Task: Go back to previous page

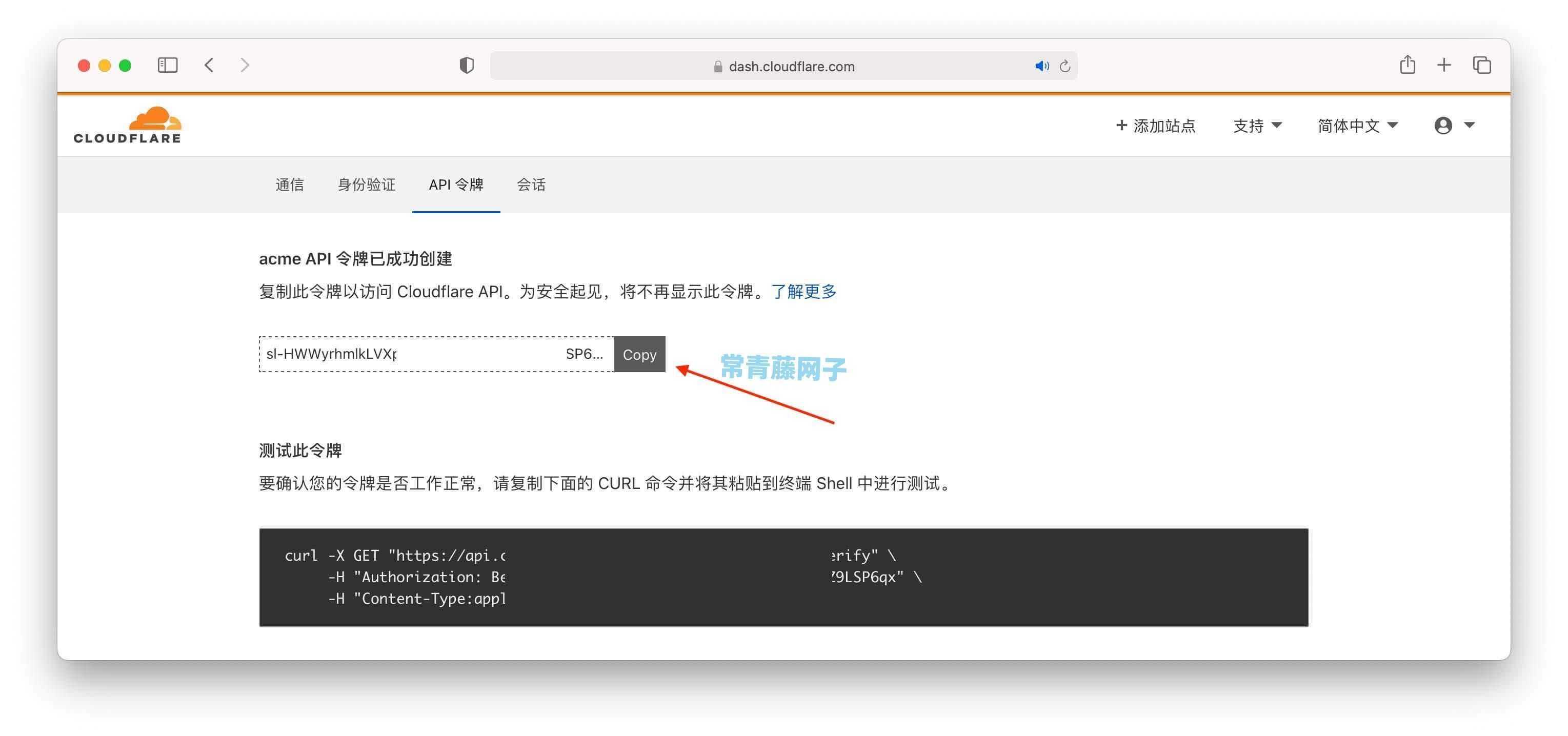Action: (209, 65)
